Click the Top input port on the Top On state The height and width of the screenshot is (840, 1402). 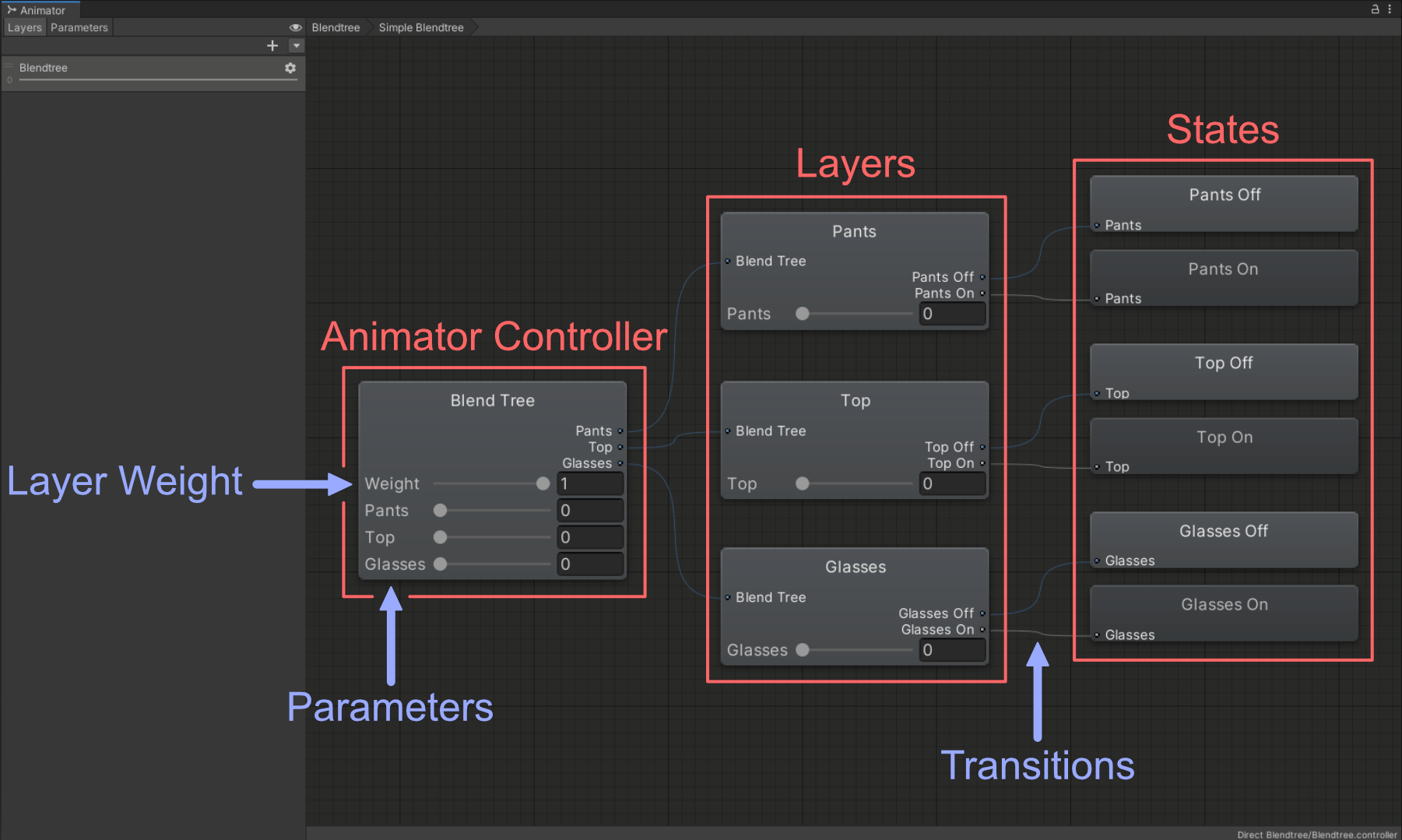(1097, 467)
